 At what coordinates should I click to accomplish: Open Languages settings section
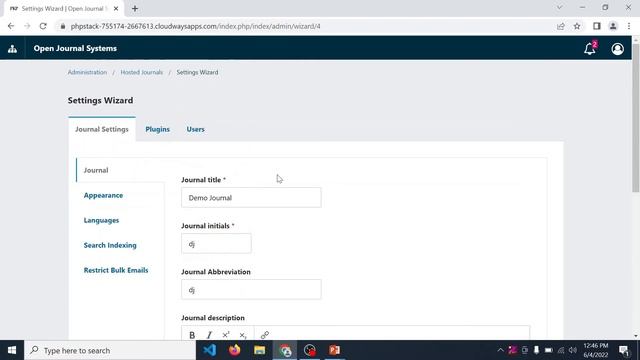[101, 220]
